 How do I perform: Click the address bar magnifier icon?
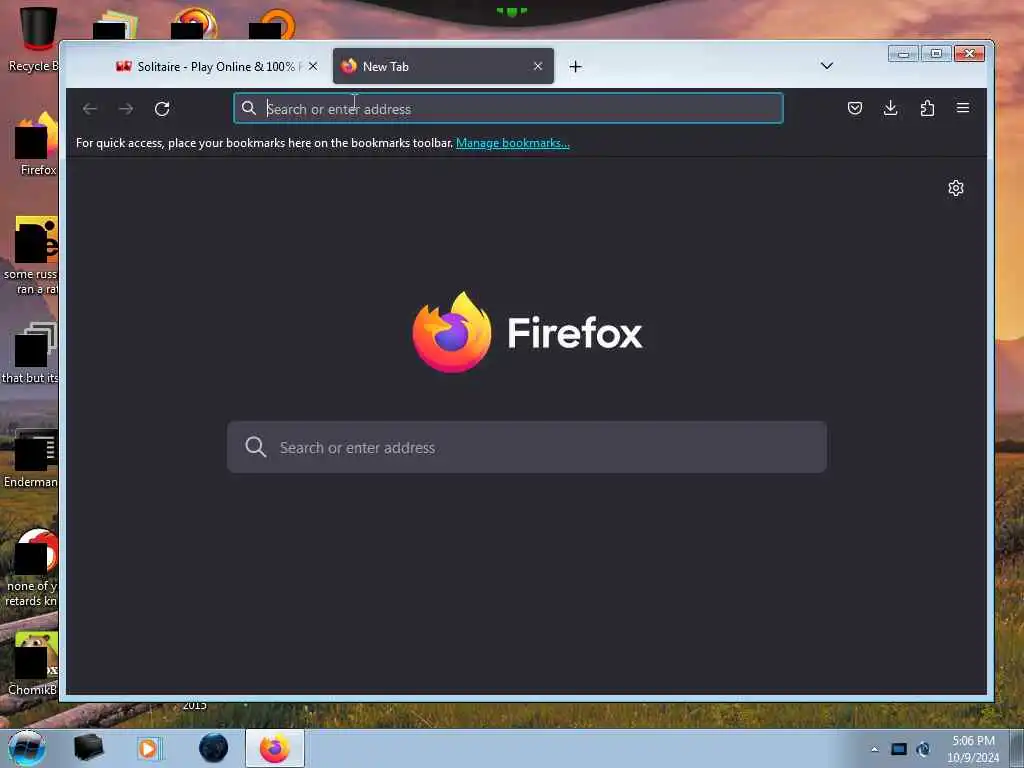pos(249,108)
